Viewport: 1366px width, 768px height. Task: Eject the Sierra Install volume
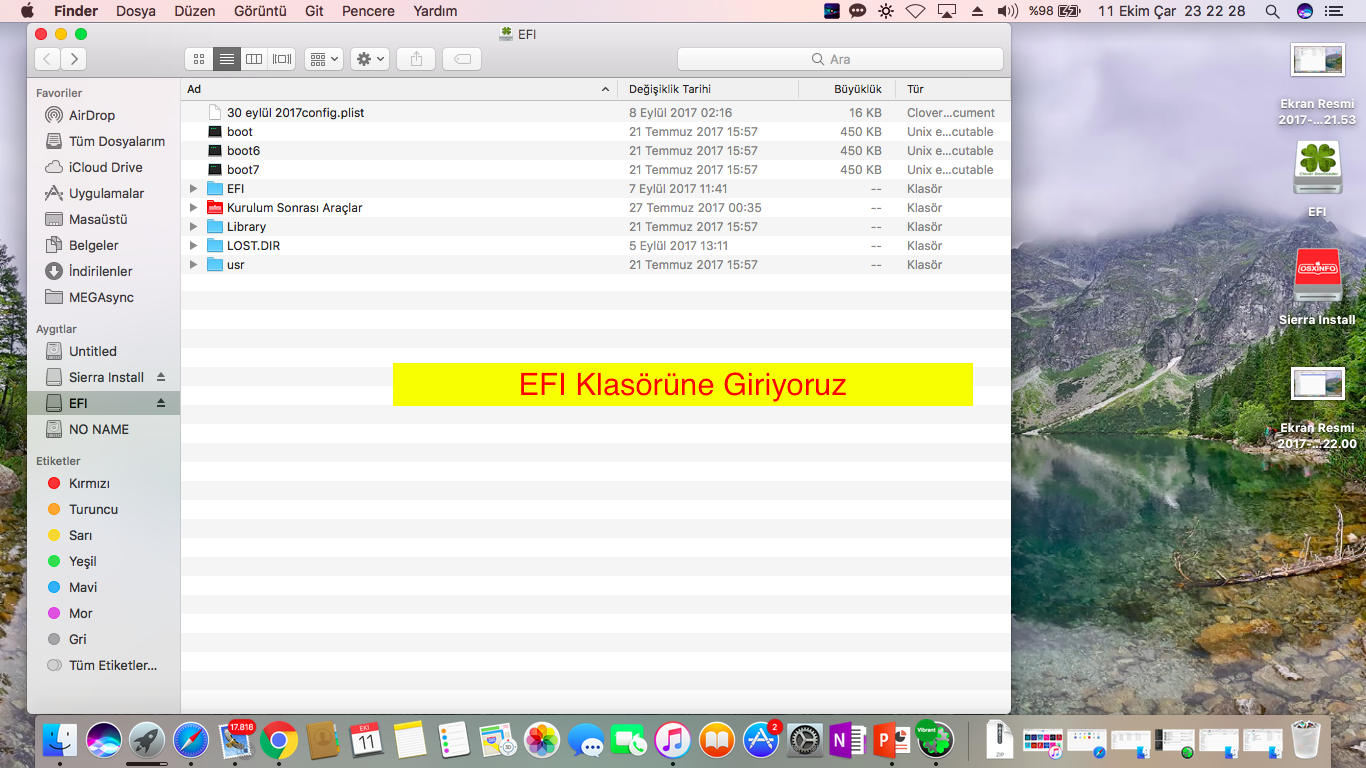tap(161, 377)
